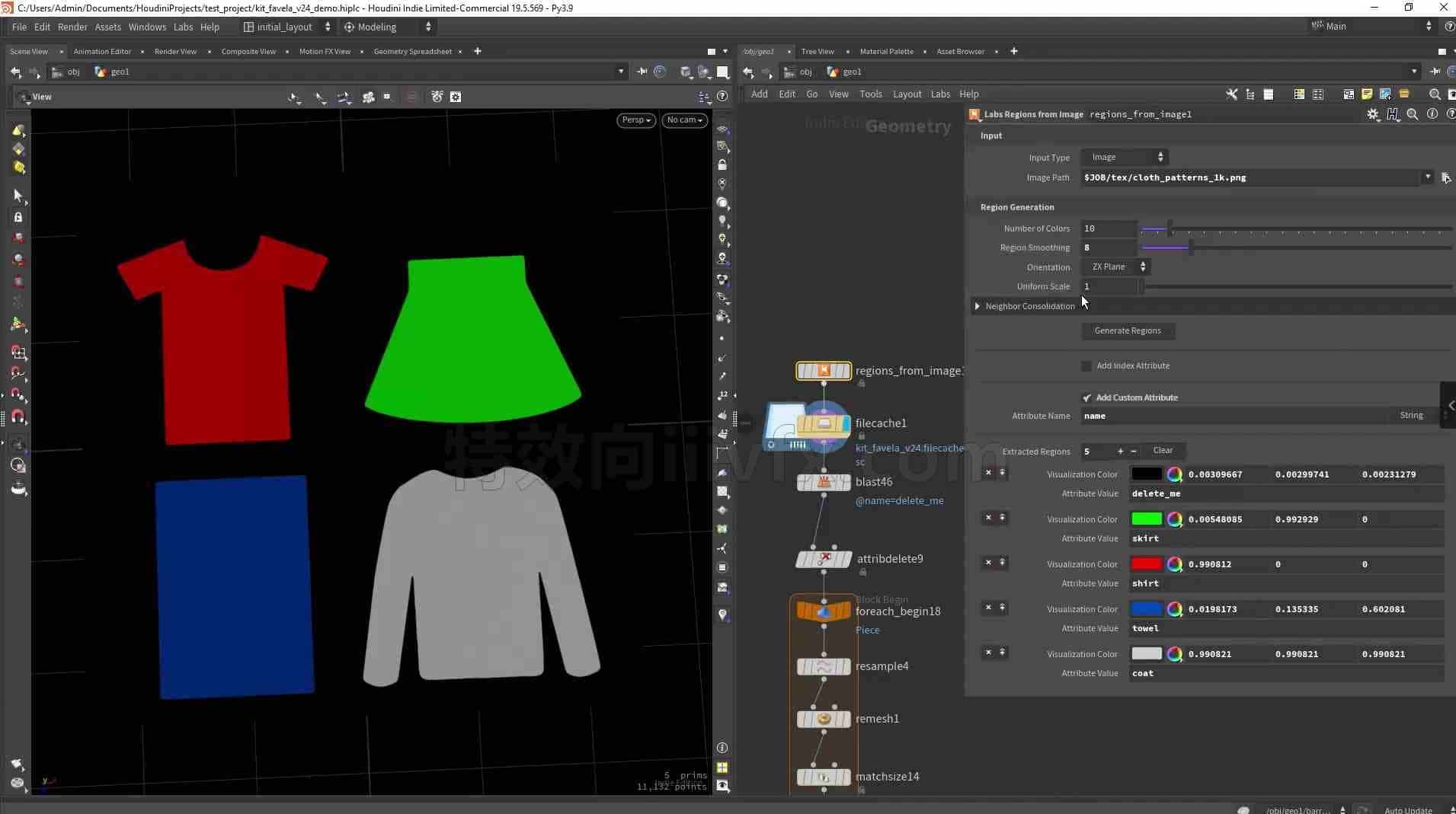
Task: Select the remesh1 node icon
Action: [824, 719]
